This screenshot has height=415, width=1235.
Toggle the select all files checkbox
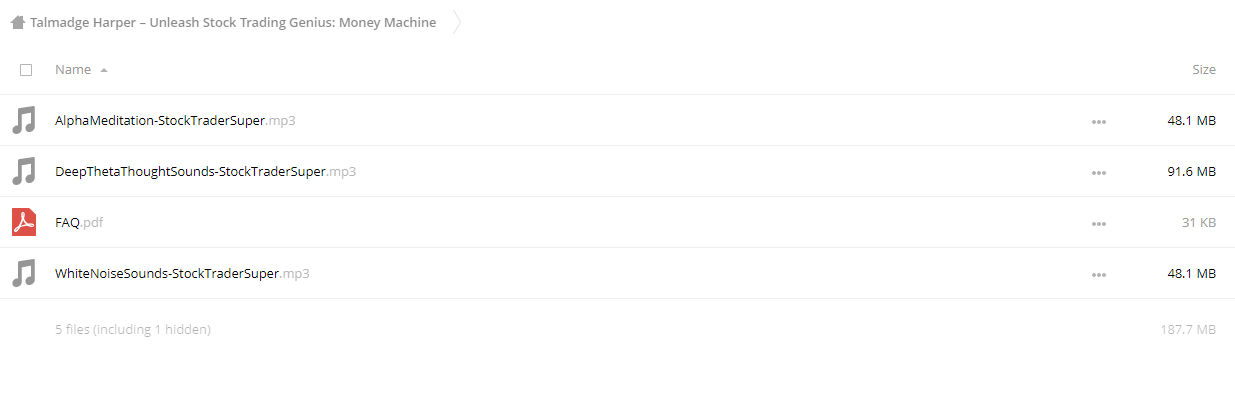pos(26,70)
